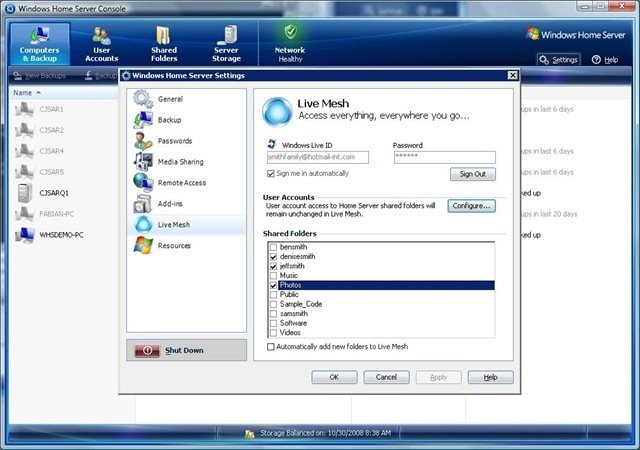Click the CJSARQ1 server icon

click(x=24, y=193)
